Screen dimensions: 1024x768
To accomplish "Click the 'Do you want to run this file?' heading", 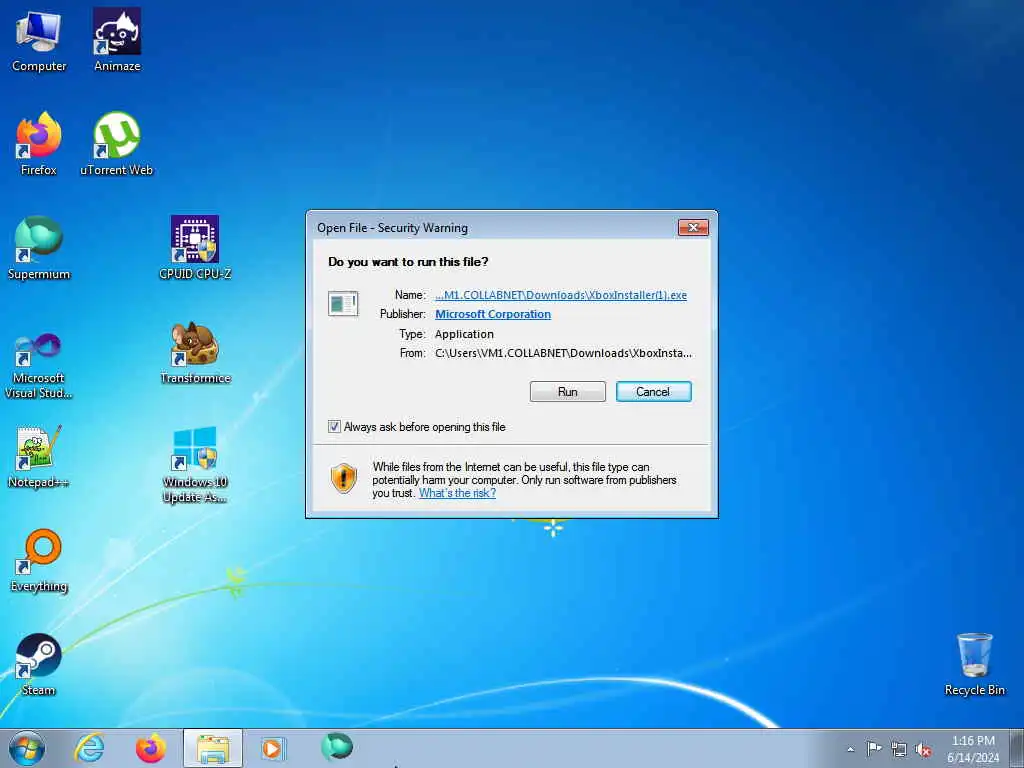I will tap(408, 262).
